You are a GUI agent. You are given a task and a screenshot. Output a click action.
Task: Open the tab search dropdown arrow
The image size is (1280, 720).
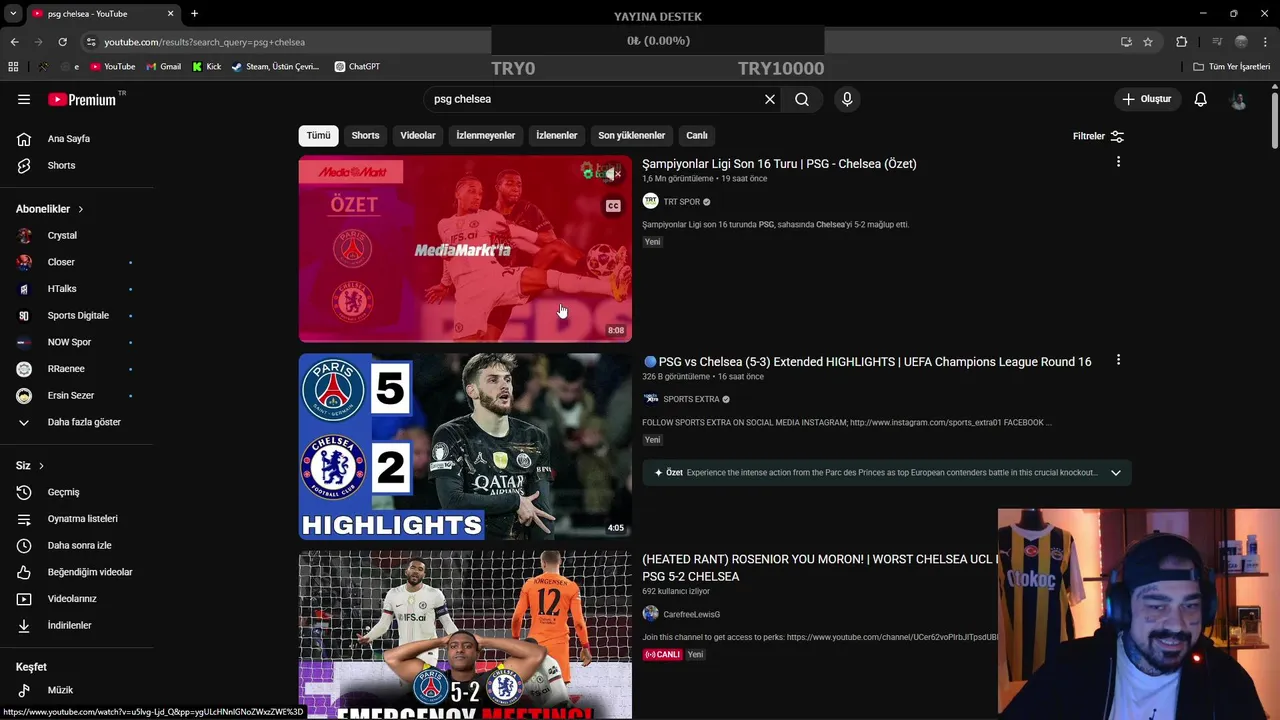click(x=13, y=14)
